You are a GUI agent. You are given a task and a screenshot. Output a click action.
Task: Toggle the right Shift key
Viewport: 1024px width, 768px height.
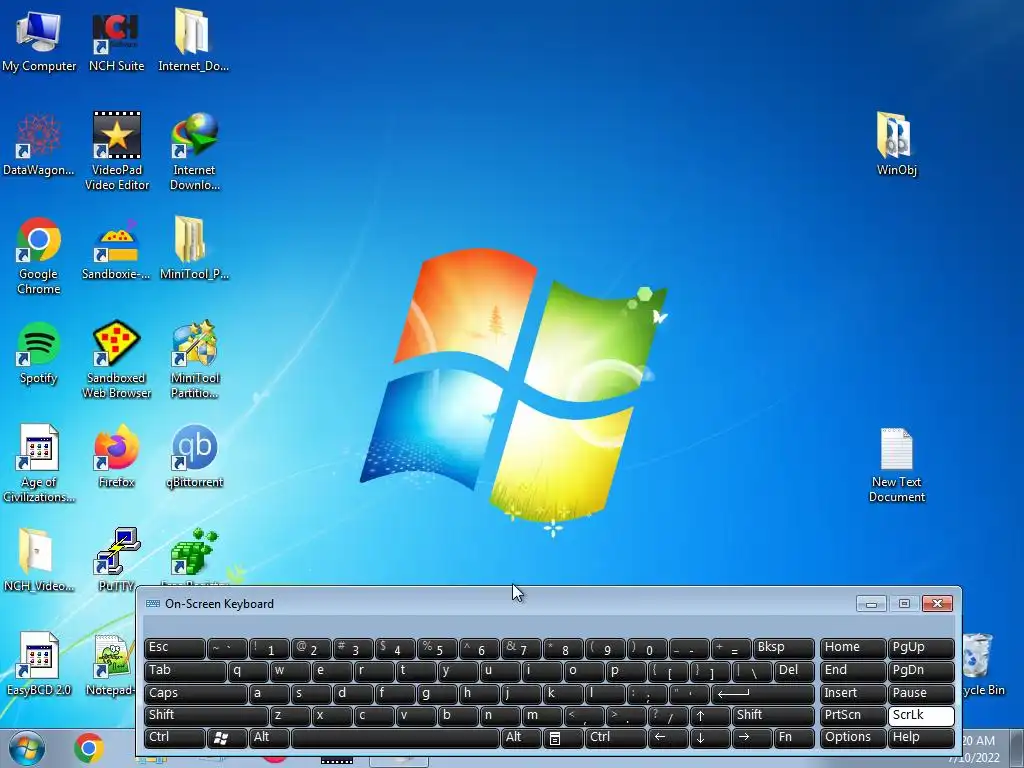773,715
